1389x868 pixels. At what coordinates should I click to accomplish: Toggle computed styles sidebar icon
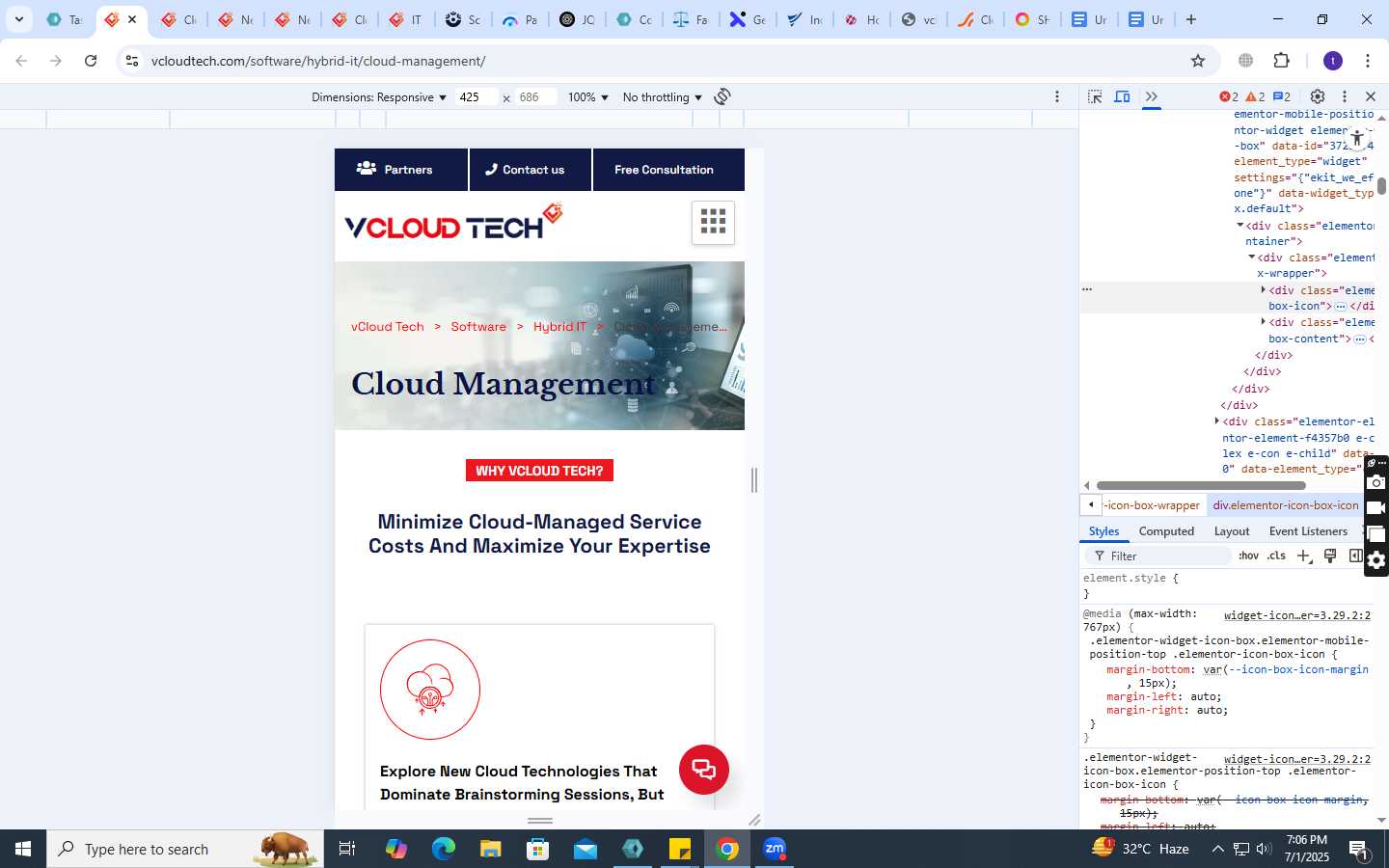pos(1355,556)
